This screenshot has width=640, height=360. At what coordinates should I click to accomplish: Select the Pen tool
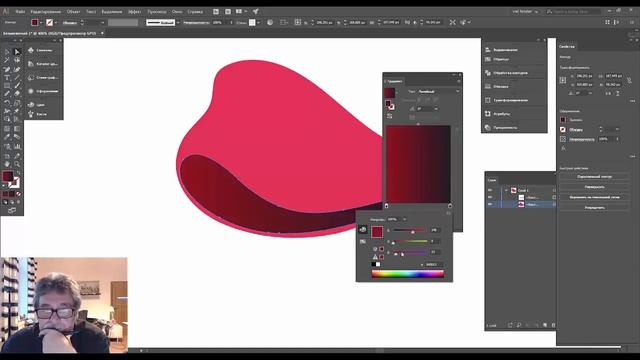7,69
